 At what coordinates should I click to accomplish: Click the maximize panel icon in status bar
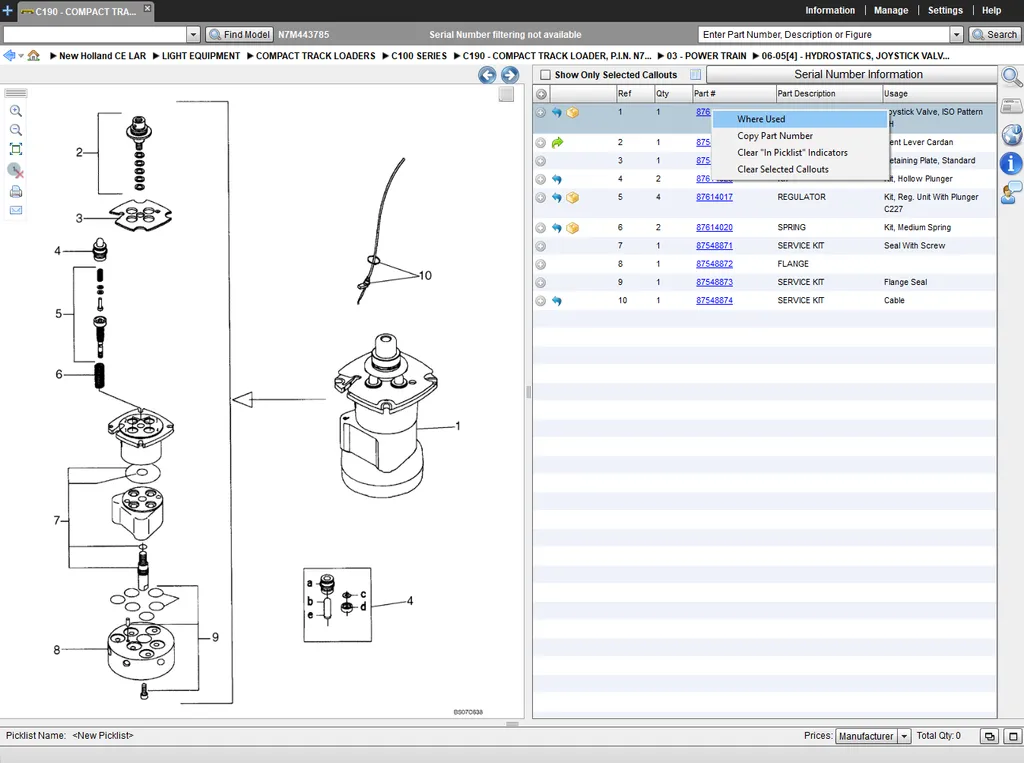(x=1014, y=736)
